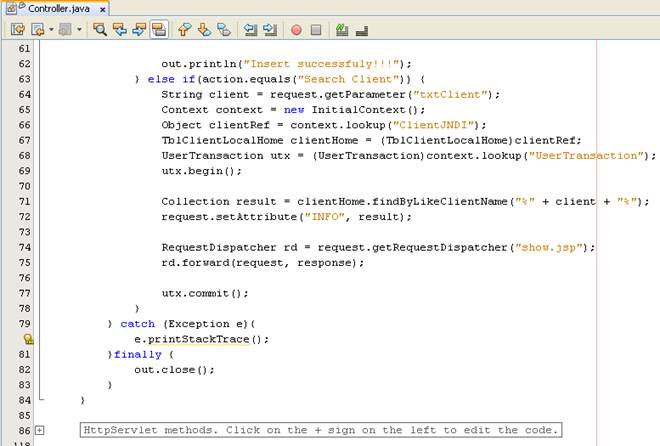Viewport: 660px width, 446px height.
Task: Click Find Previous Occurrence icon
Action: tap(120, 29)
